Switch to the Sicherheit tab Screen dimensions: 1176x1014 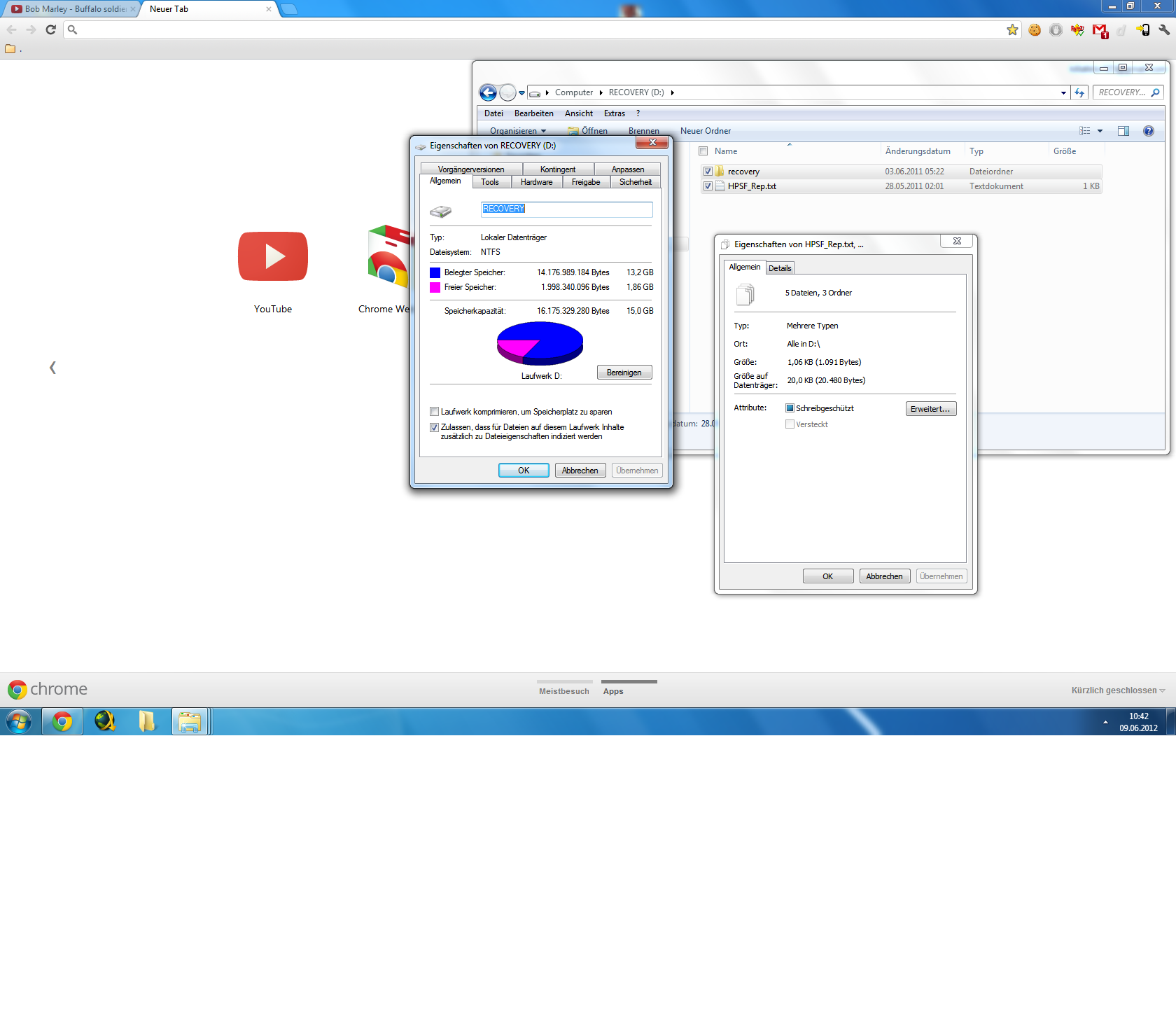(x=636, y=182)
